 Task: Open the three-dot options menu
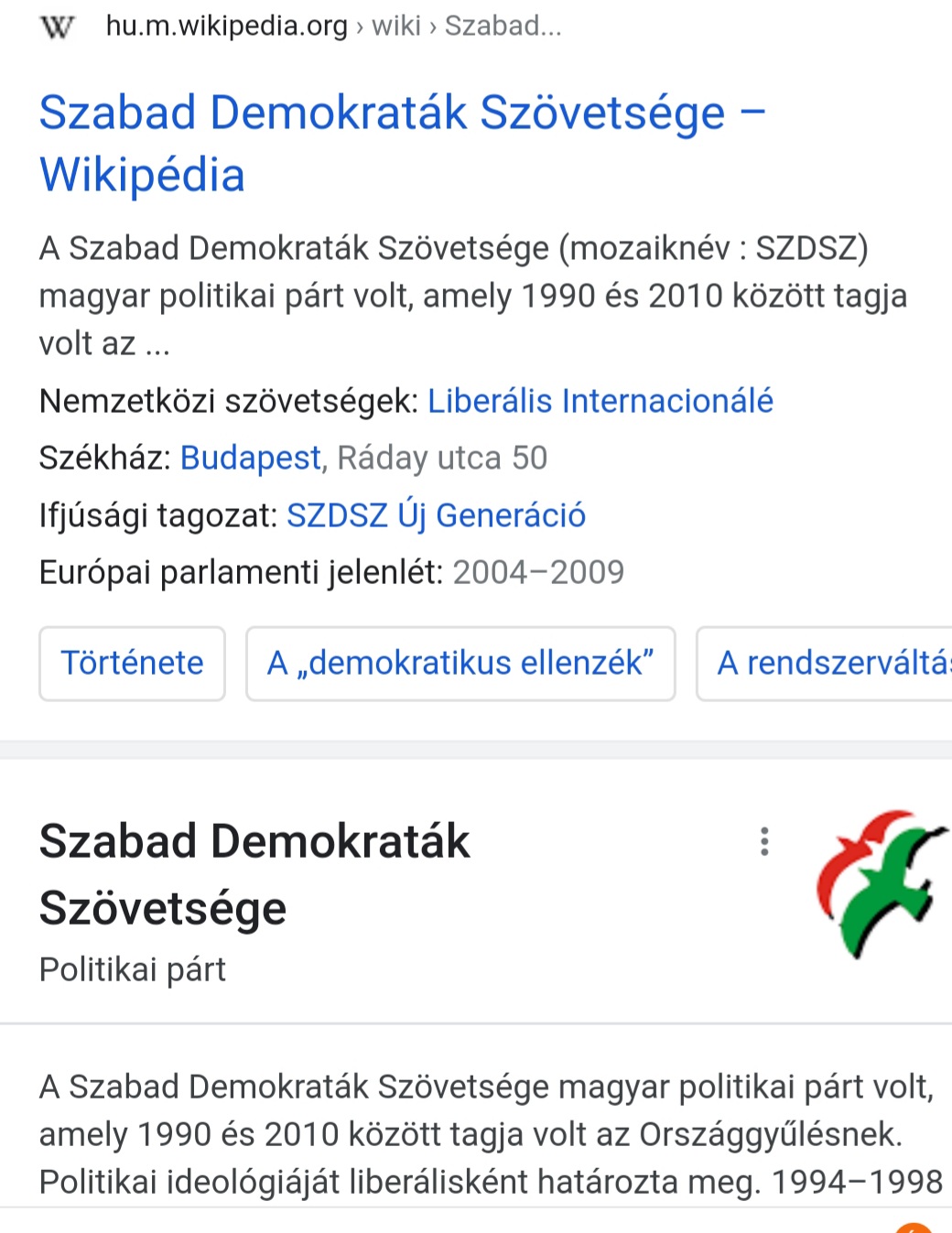point(764,841)
